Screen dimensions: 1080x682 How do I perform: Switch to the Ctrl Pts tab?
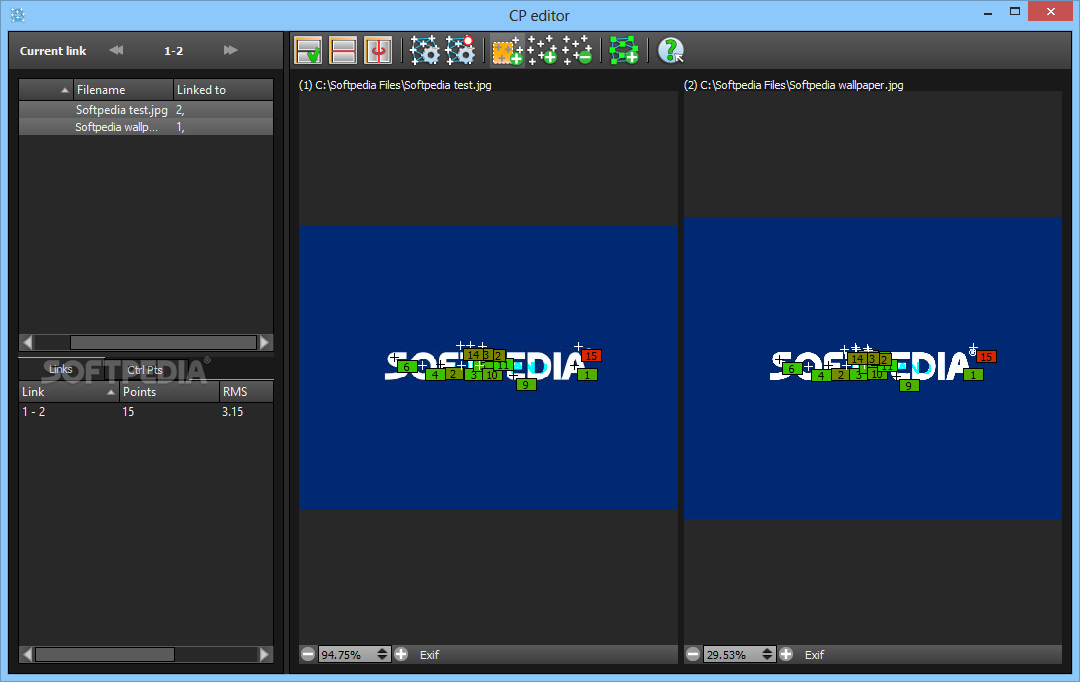click(x=145, y=370)
